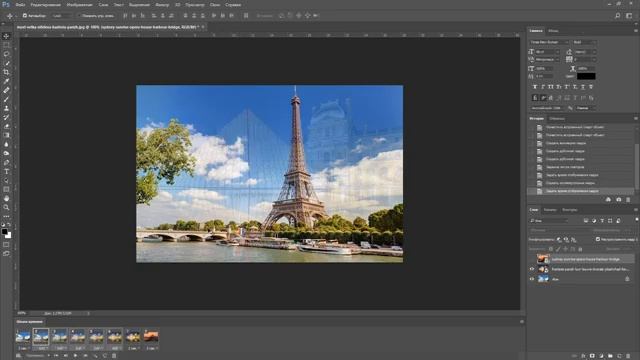Go to the first animation frame
Viewport: 640px width, 360px height.
pos(56,356)
